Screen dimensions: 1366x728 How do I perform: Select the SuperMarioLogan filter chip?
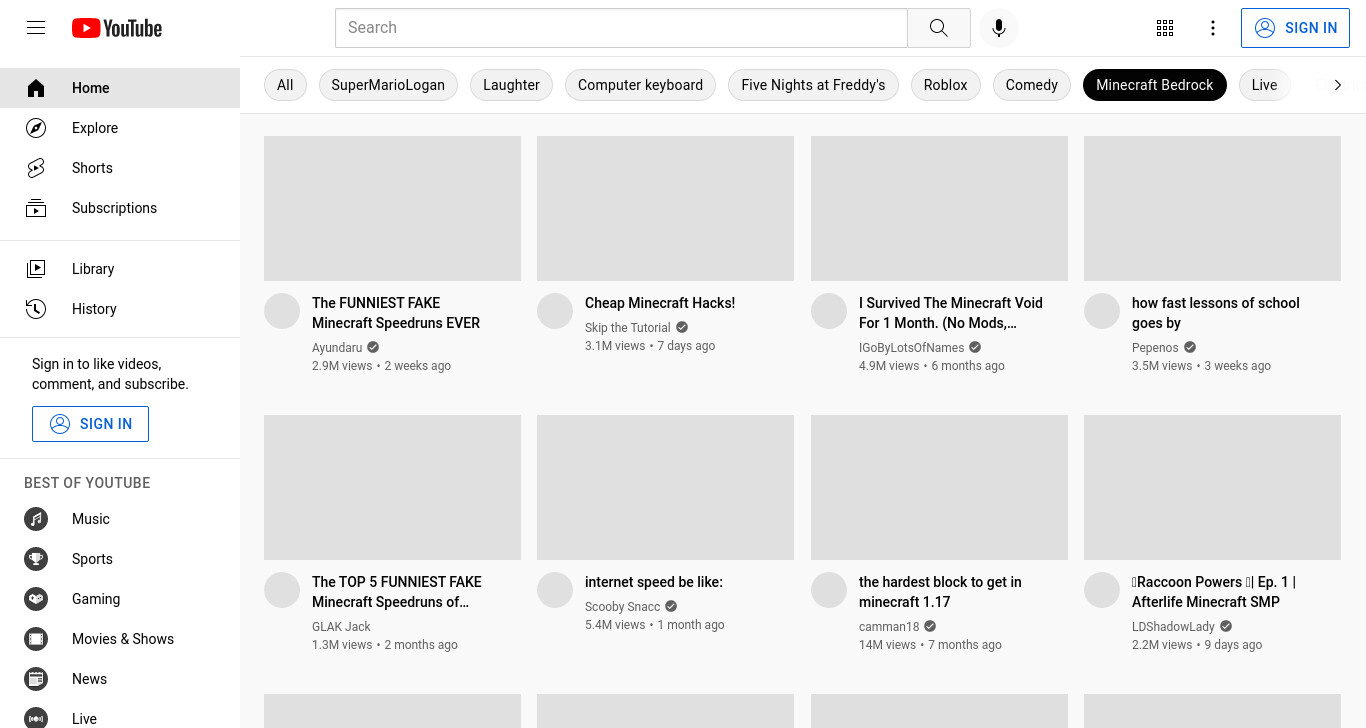point(388,85)
